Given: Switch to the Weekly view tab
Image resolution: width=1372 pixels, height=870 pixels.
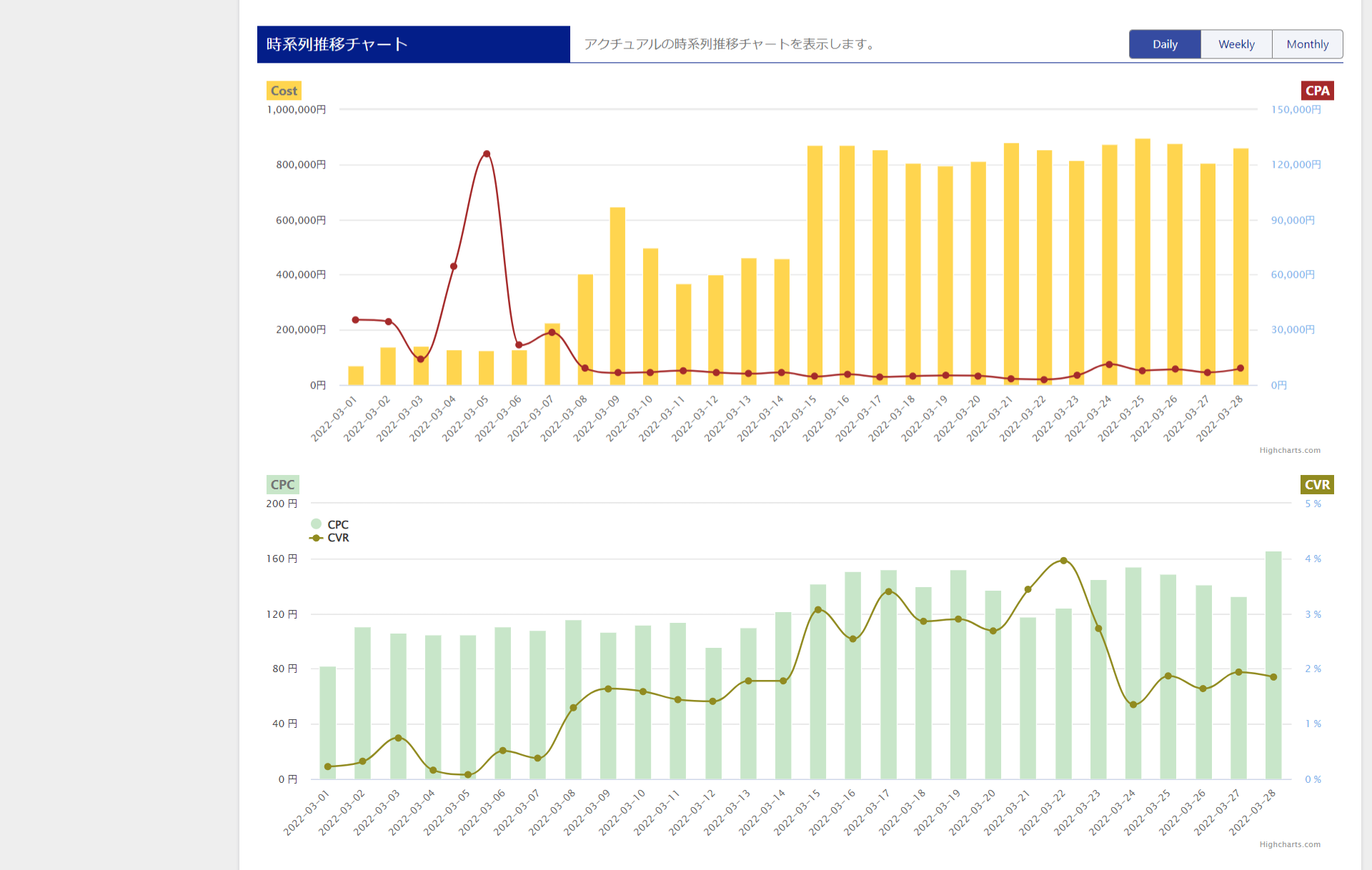Looking at the screenshot, I should pyautogui.click(x=1236, y=44).
